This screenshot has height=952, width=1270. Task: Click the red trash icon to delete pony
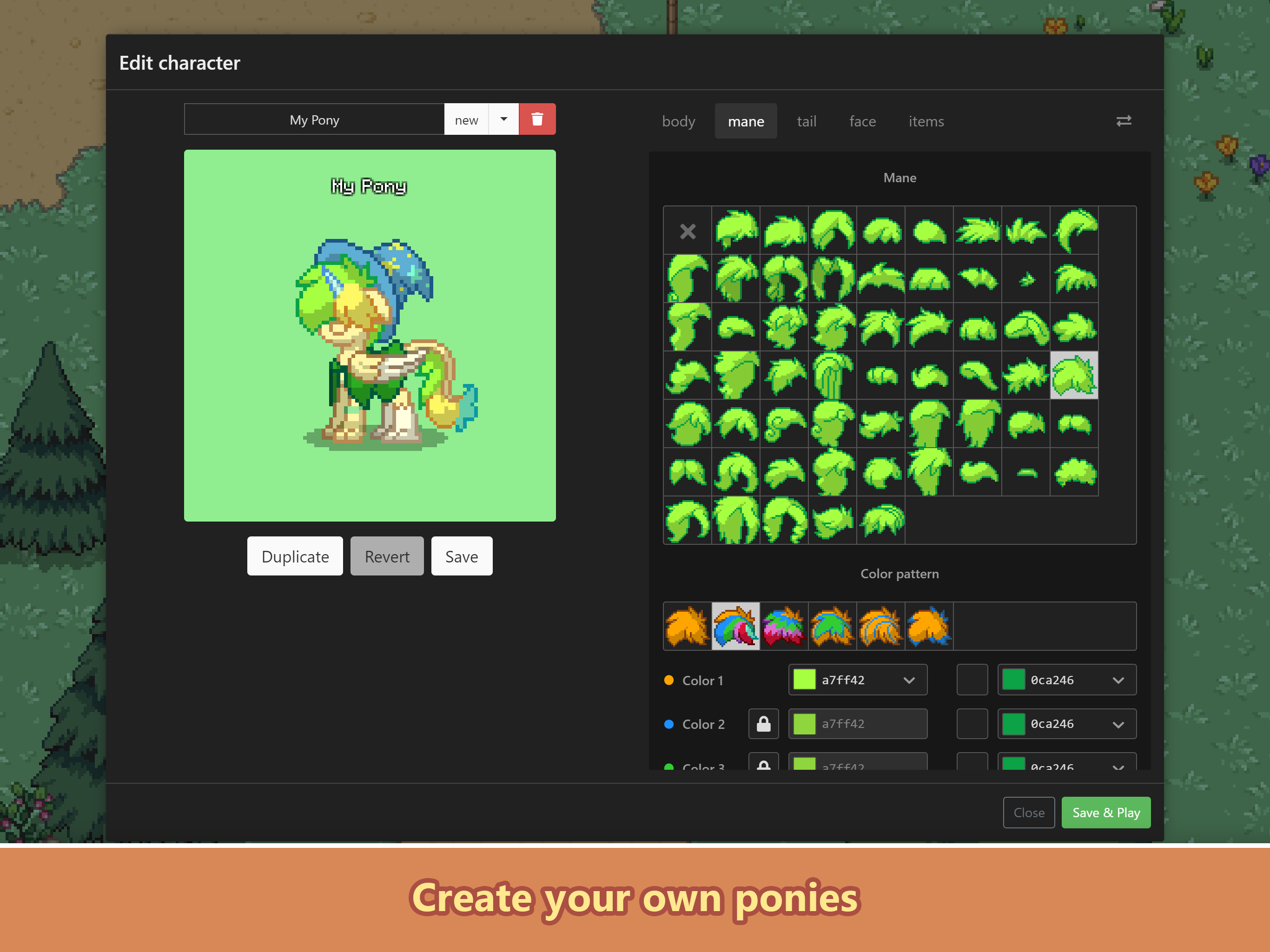(537, 119)
